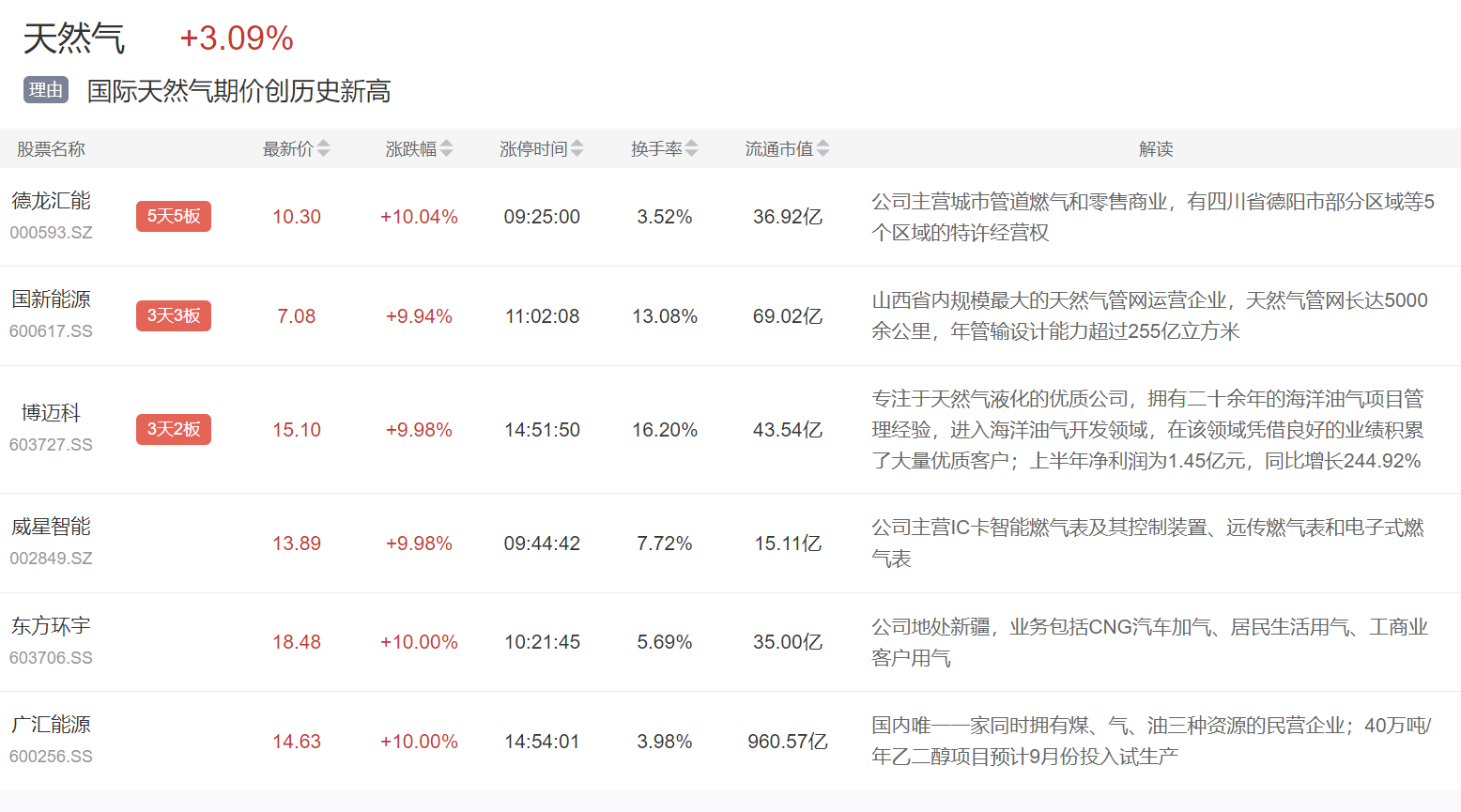Open stock 广汇能源
Image resolution: width=1461 pixels, height=812 pixels.
tap(52, 725)
